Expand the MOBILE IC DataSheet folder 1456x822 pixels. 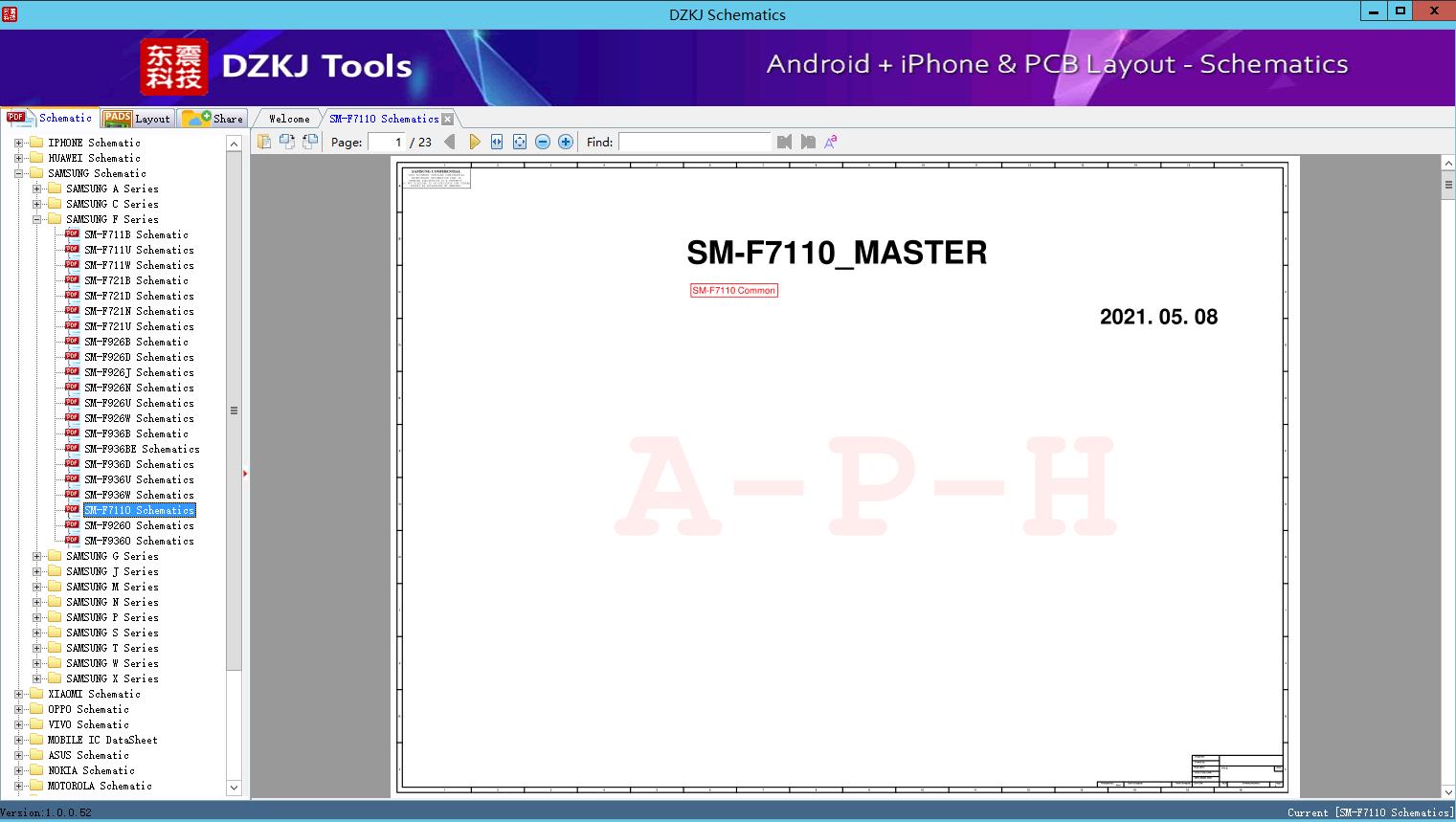(x=18, y=740)
